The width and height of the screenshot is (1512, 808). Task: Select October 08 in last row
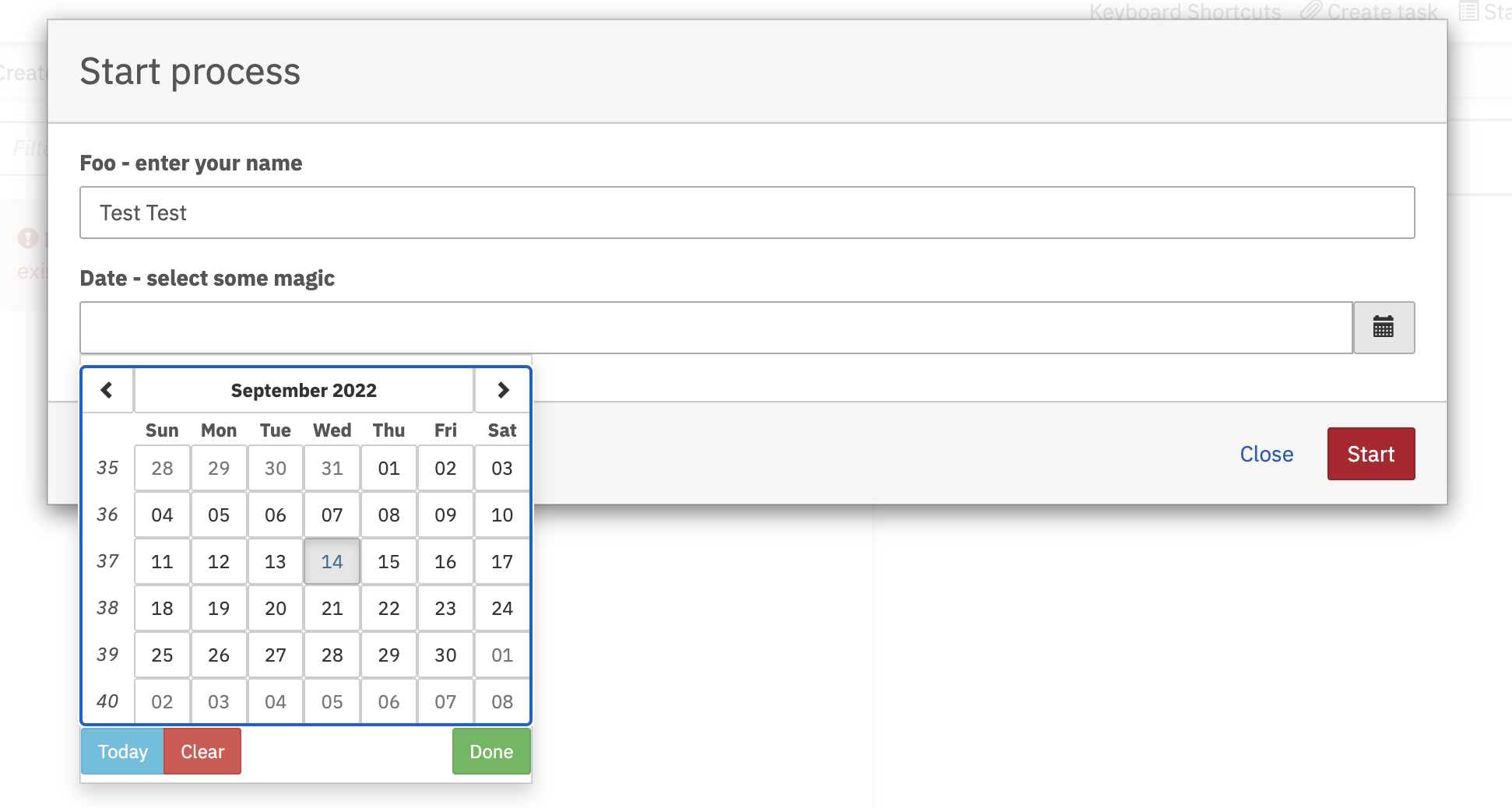(502, 701)
